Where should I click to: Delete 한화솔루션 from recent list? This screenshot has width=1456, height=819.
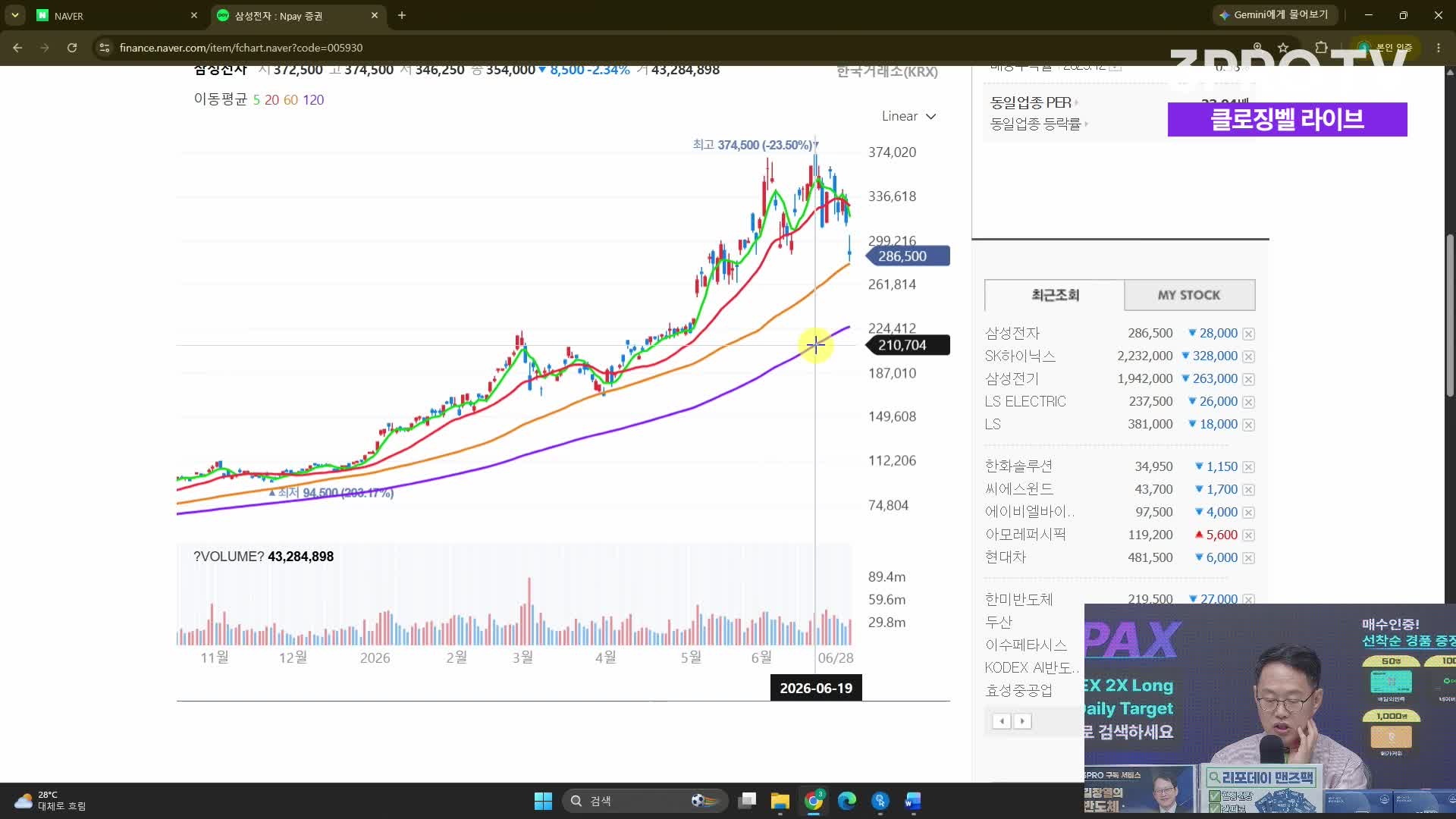tap(1248, 467)
